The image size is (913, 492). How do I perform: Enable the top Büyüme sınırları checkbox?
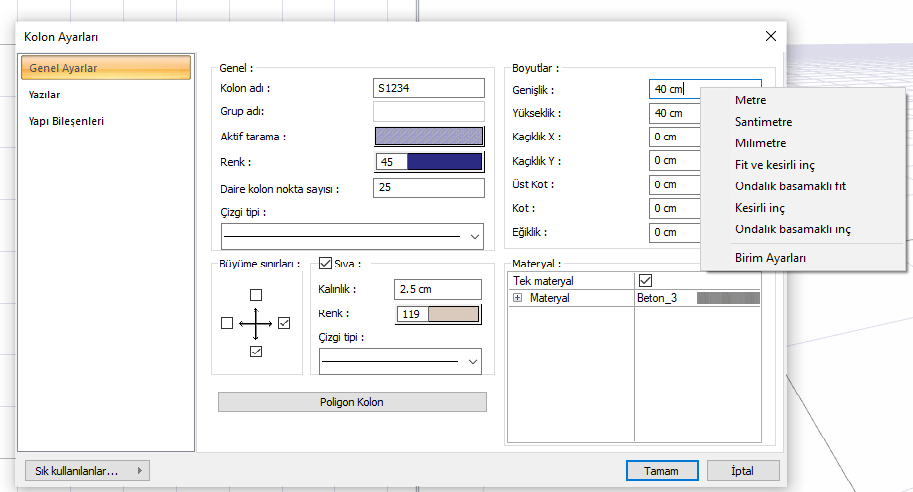[256, 295]
